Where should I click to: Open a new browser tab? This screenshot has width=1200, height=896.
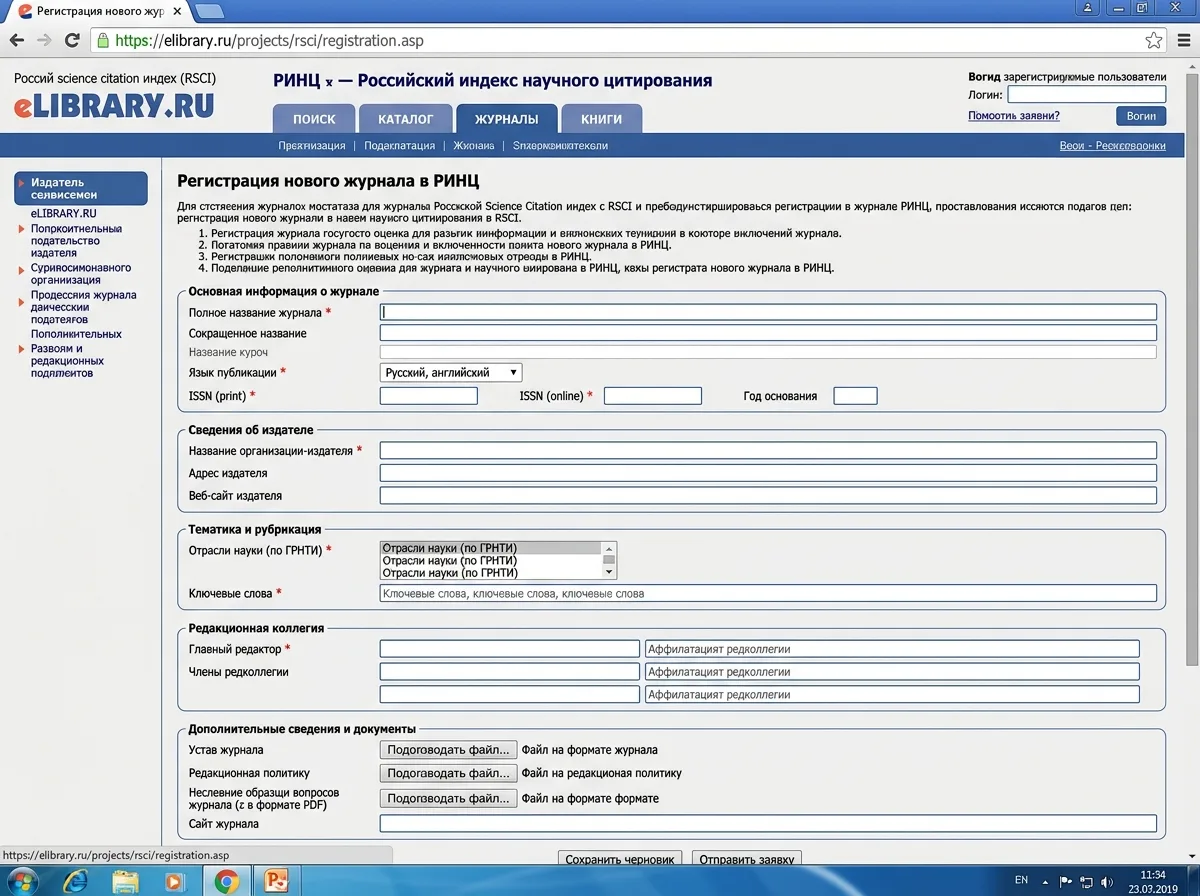[x=208, y=11]
